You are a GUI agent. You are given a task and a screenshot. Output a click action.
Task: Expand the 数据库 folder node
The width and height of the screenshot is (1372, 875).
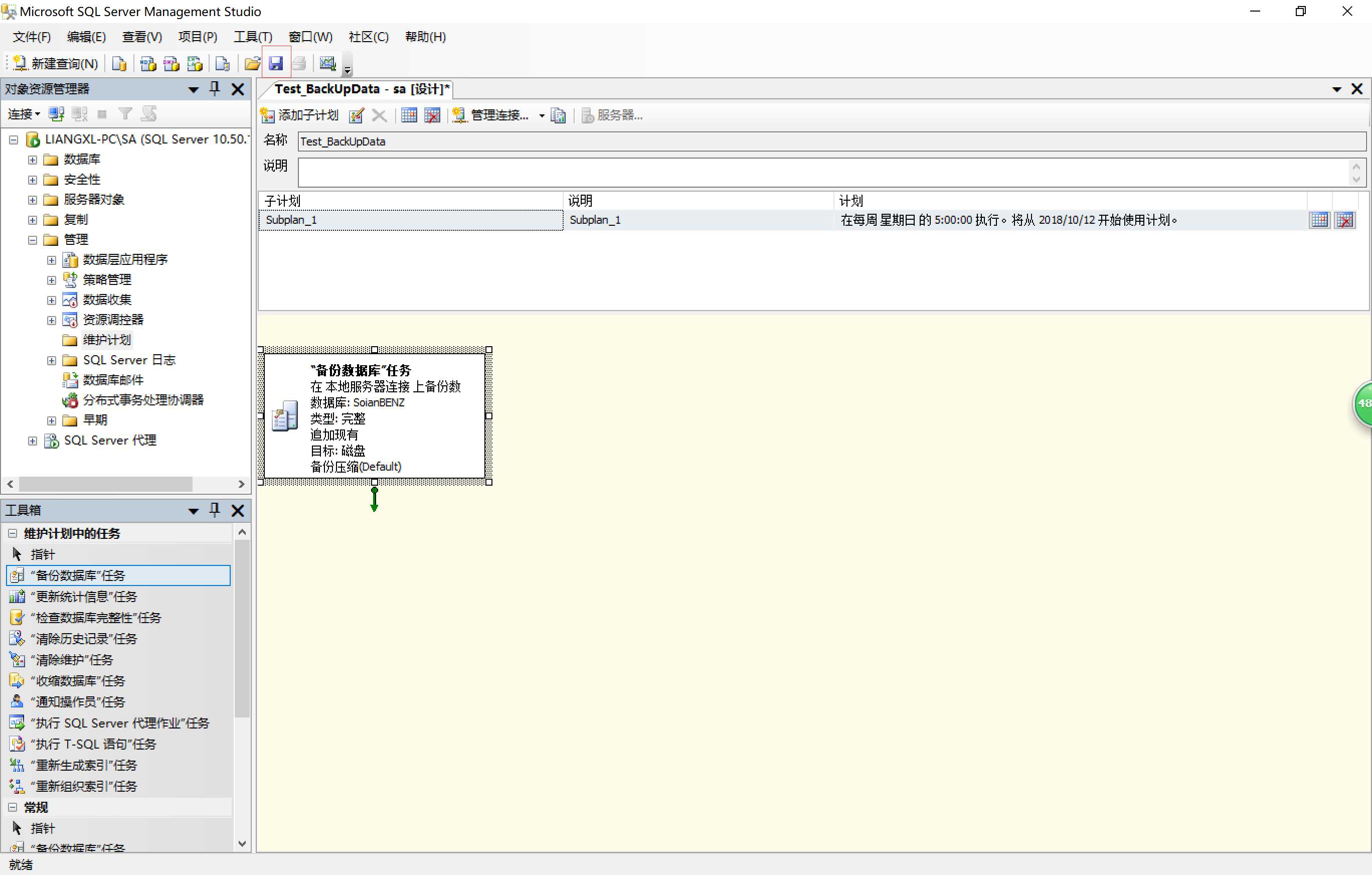33,160
